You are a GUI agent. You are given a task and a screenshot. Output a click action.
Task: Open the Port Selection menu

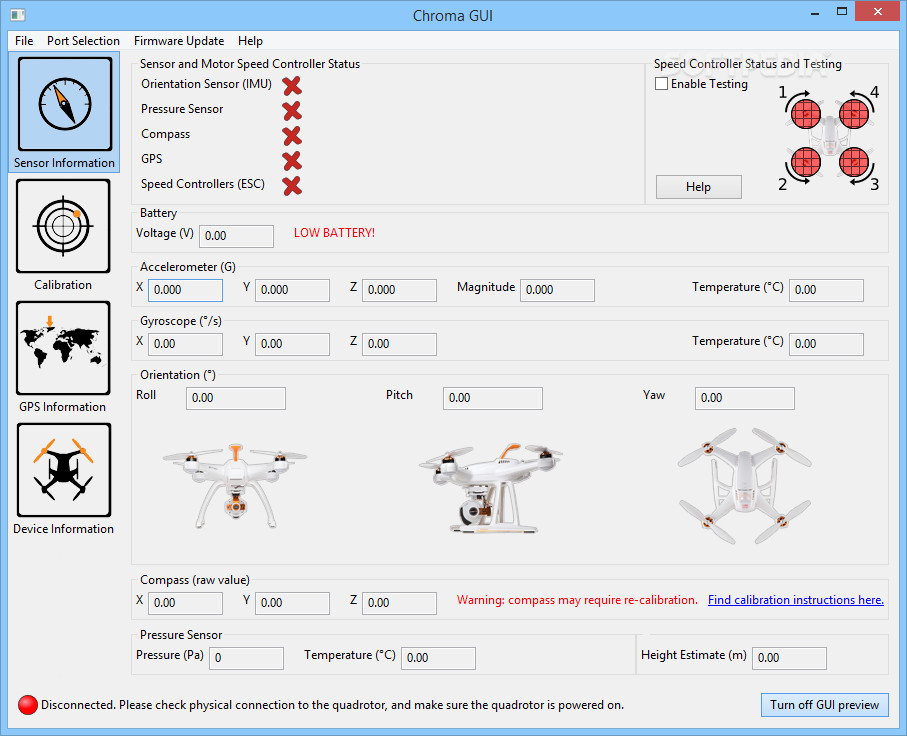click(x=83, y=41)
